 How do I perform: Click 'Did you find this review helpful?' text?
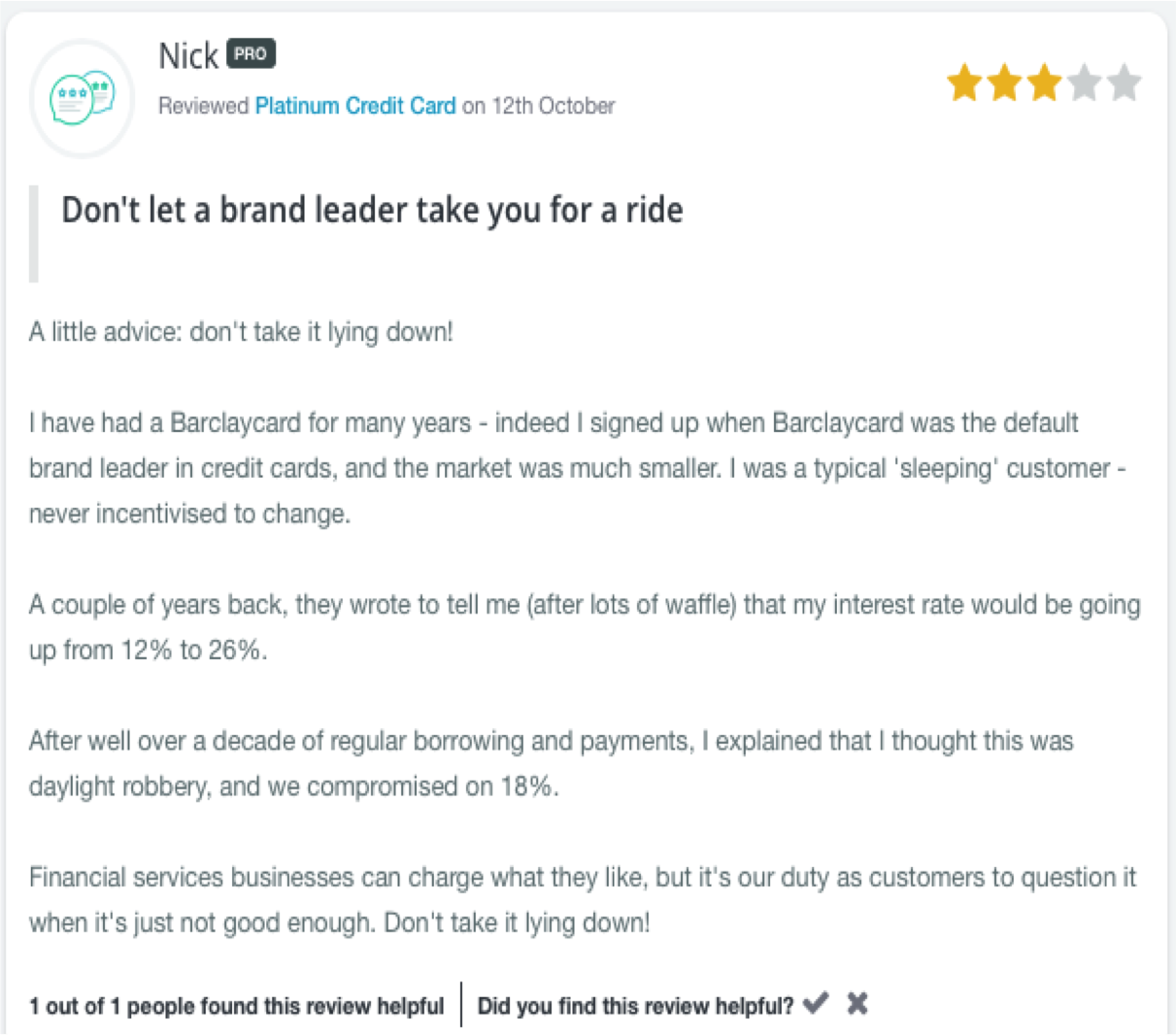pyautogui.click(x=635, y=1006)
